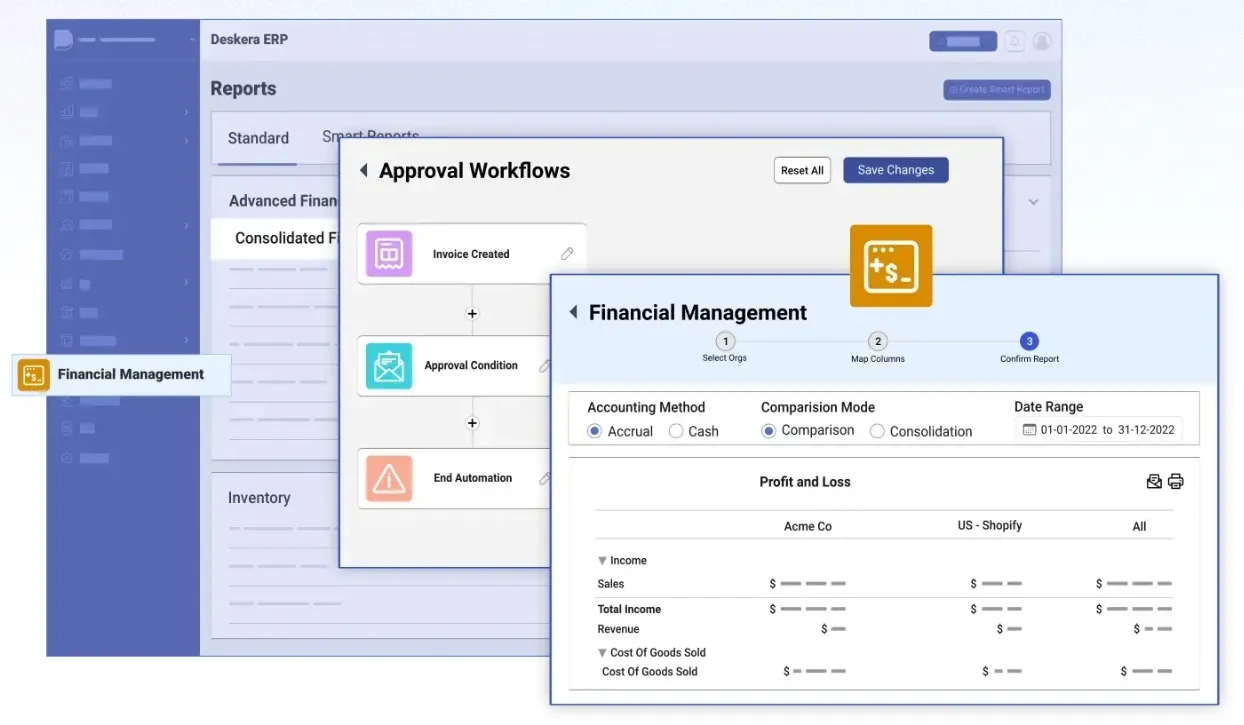Open the calendar icon in Date Range
Image resolution: width=1244 pixels, height=725 pixels.
tap(1029, 430)
